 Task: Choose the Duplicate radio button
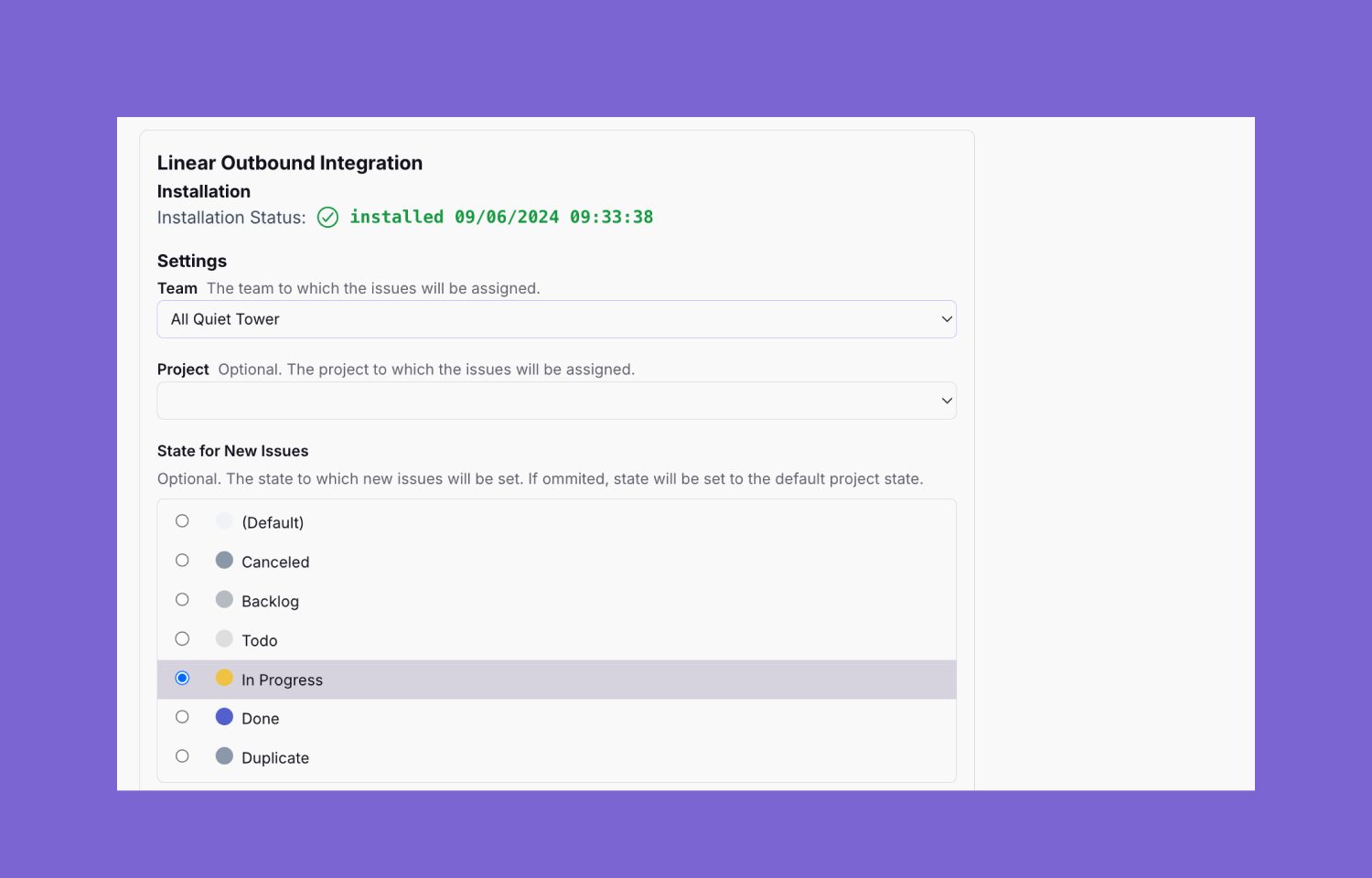click(x=182, y=756)
